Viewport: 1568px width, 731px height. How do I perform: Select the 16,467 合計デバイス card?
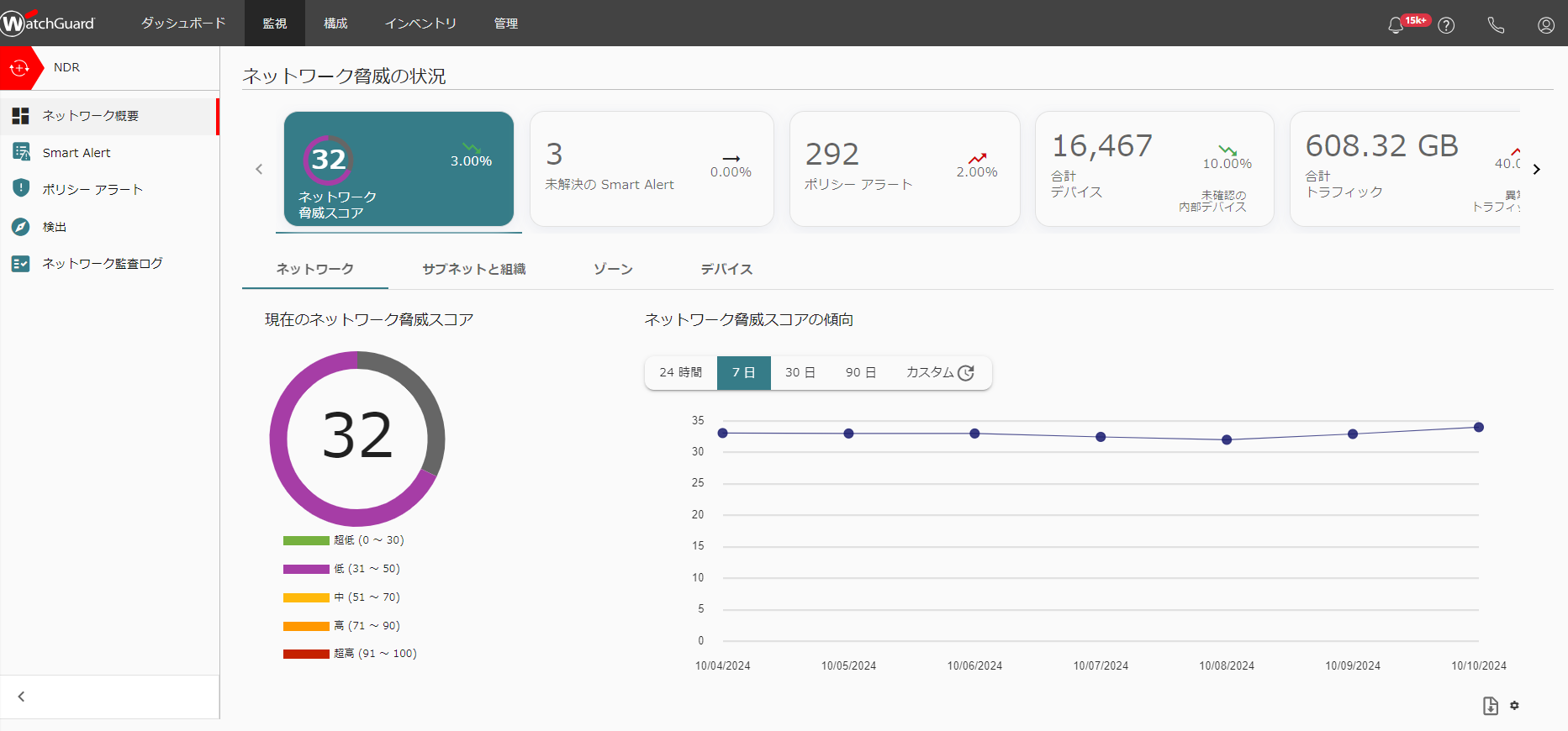tap(1154, 169)
